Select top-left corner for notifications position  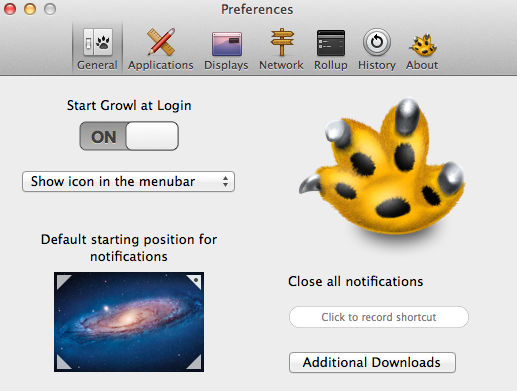click(63, 281)
